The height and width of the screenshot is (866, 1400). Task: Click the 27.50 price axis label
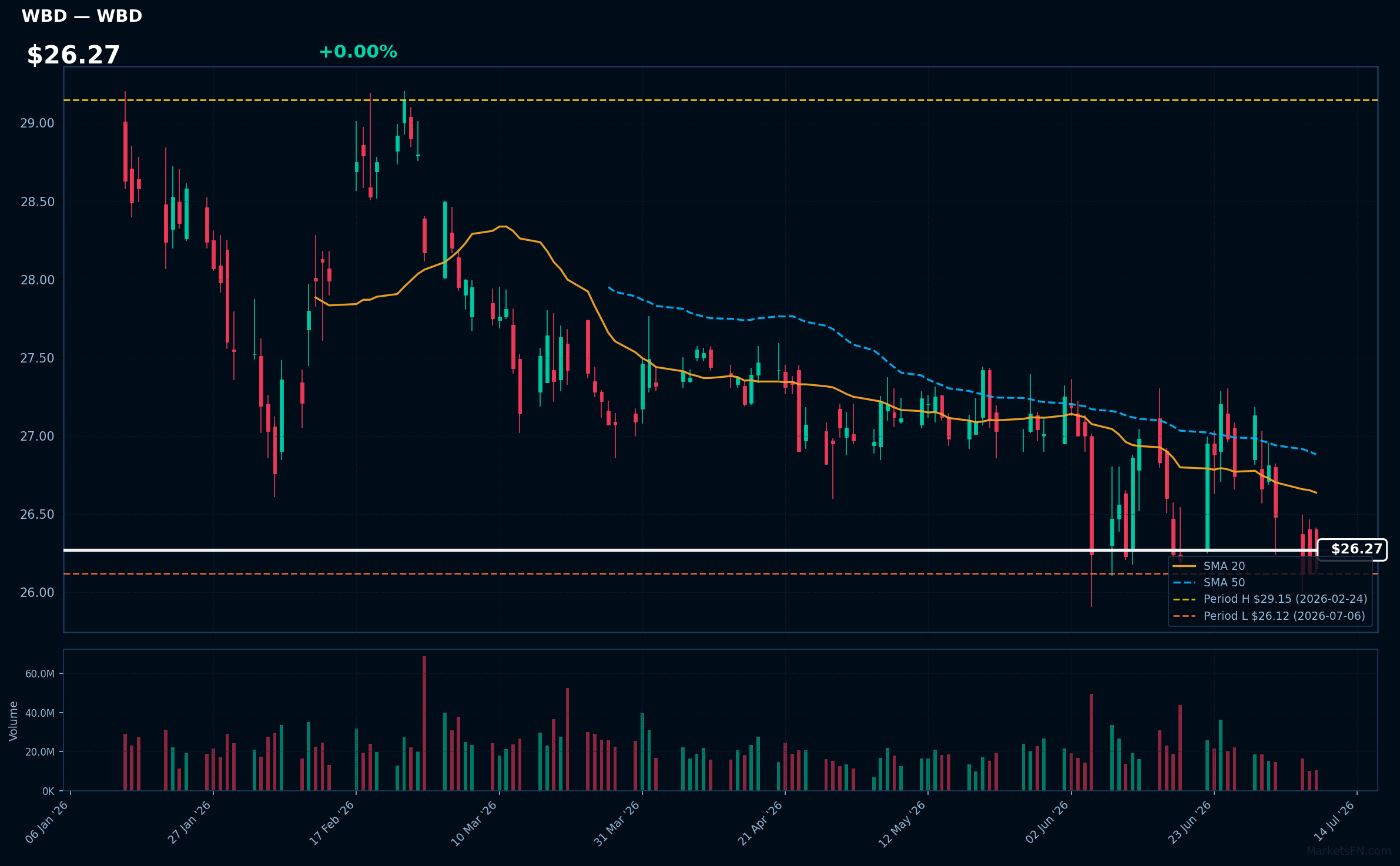pos(37,358)
